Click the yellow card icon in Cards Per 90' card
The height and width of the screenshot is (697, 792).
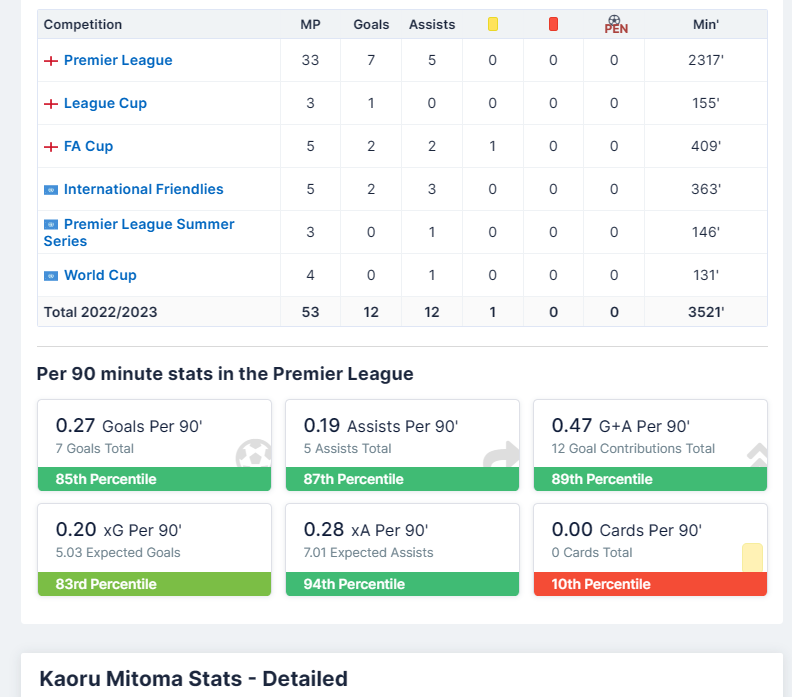click(x=752, y=557)
